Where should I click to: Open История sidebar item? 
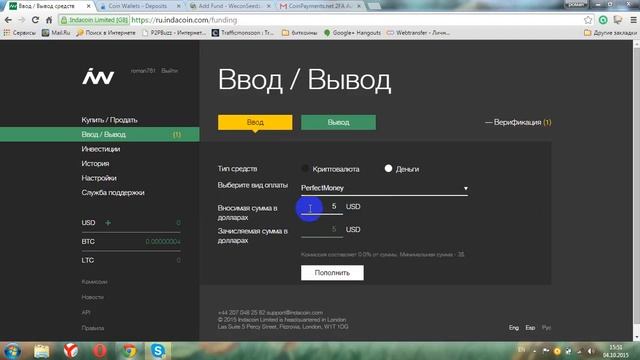coord(95,164)
